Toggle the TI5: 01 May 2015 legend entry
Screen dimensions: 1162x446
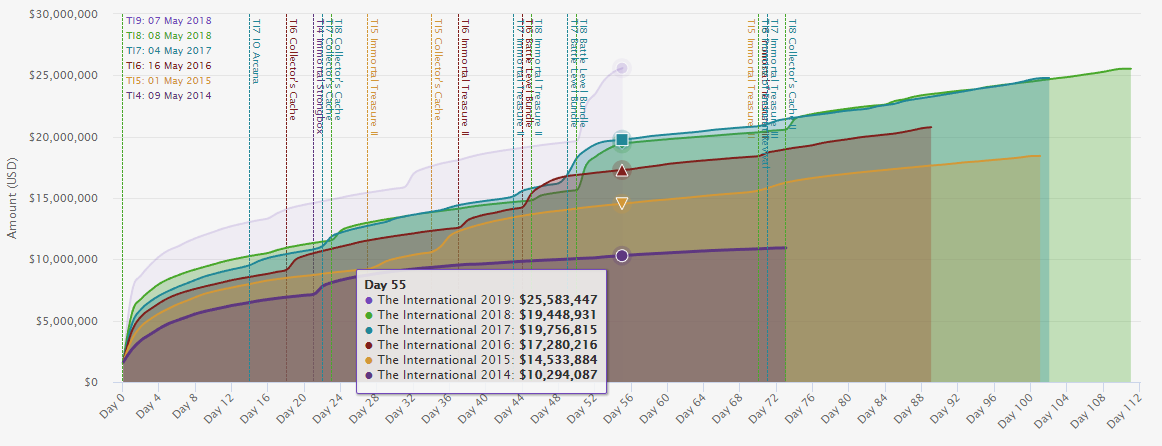click(168, 81)
